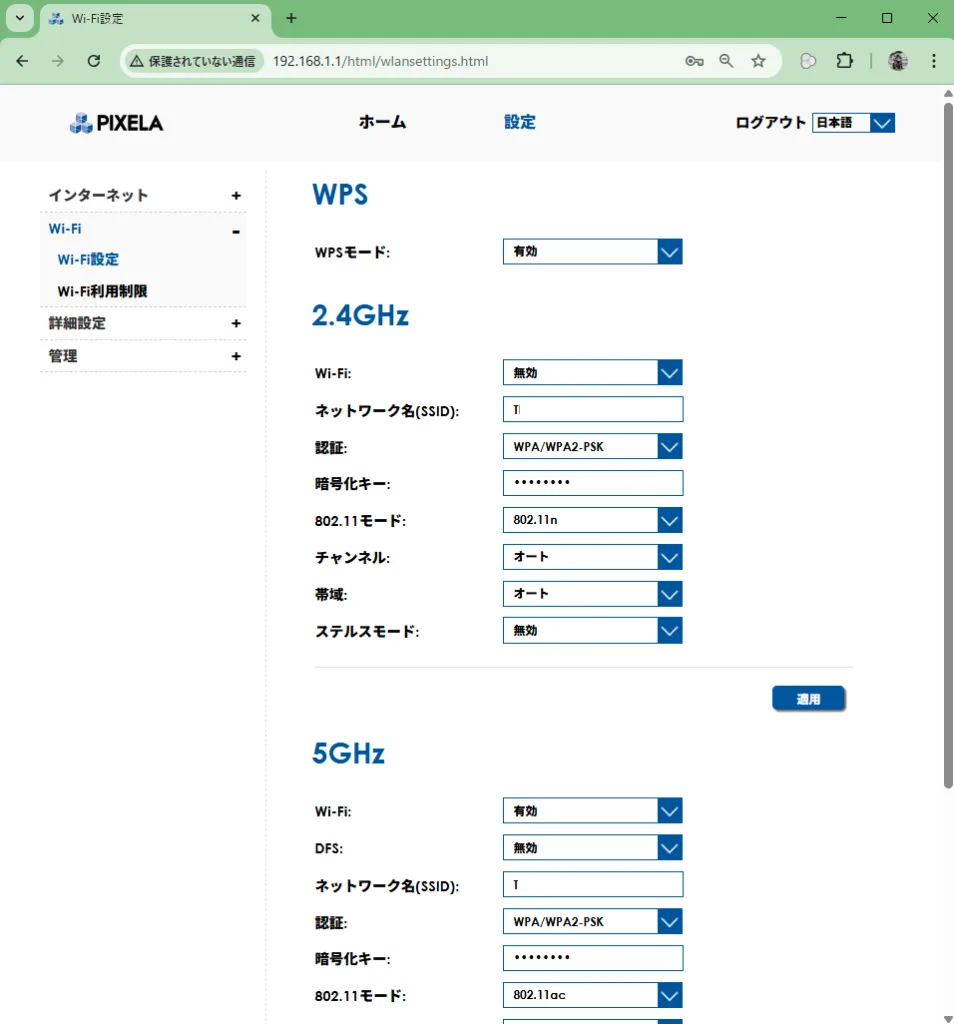
Task: Select Wi-Fi設定 in the sidebar
Action: (88, 259)
